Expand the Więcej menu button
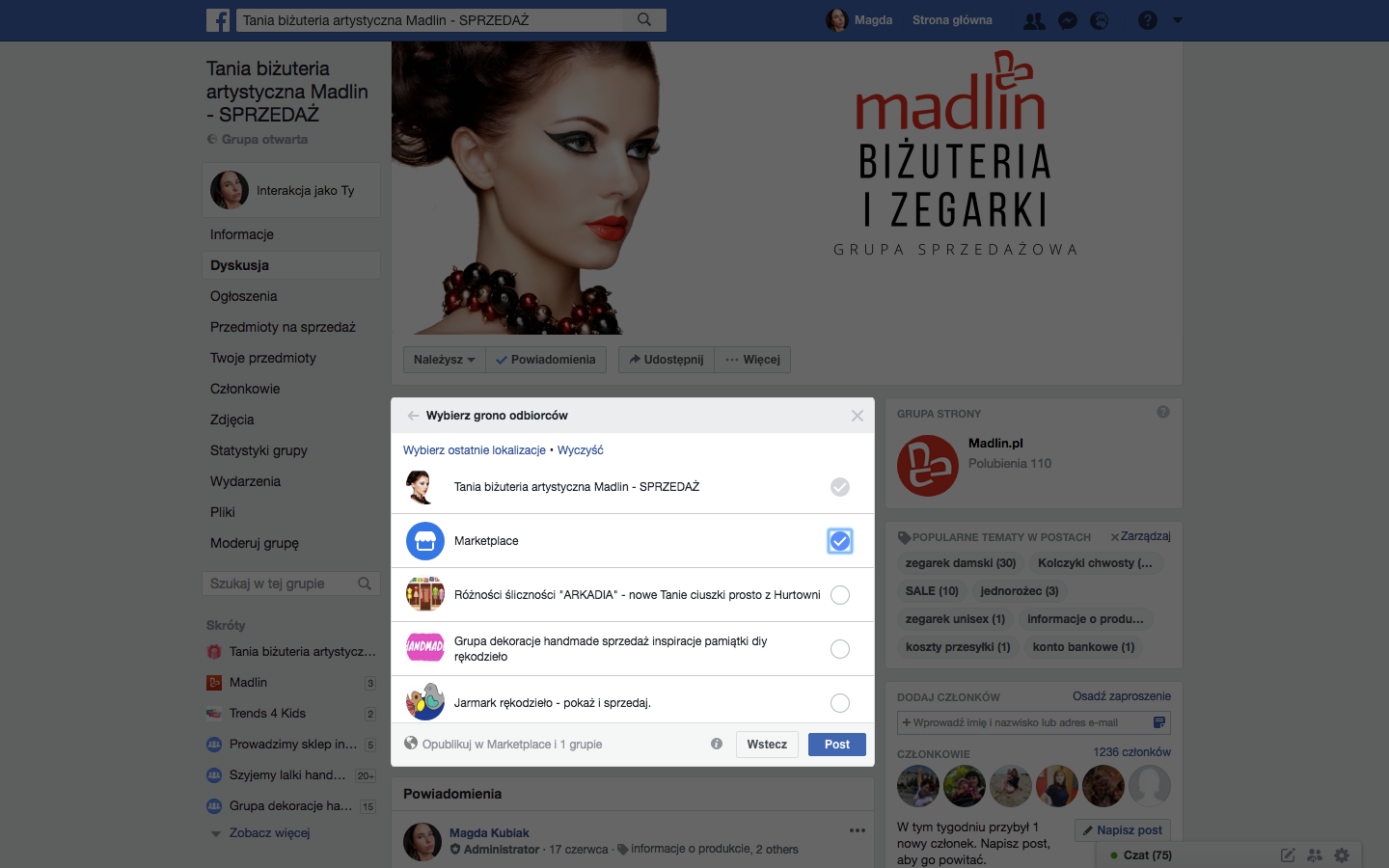This screenshot has height=868, width=1389. point(752,360)
